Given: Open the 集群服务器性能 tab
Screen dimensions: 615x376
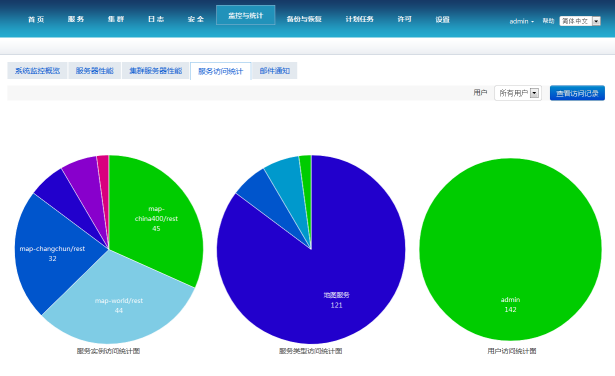Looking at the screenshot, I should point(156,71).
